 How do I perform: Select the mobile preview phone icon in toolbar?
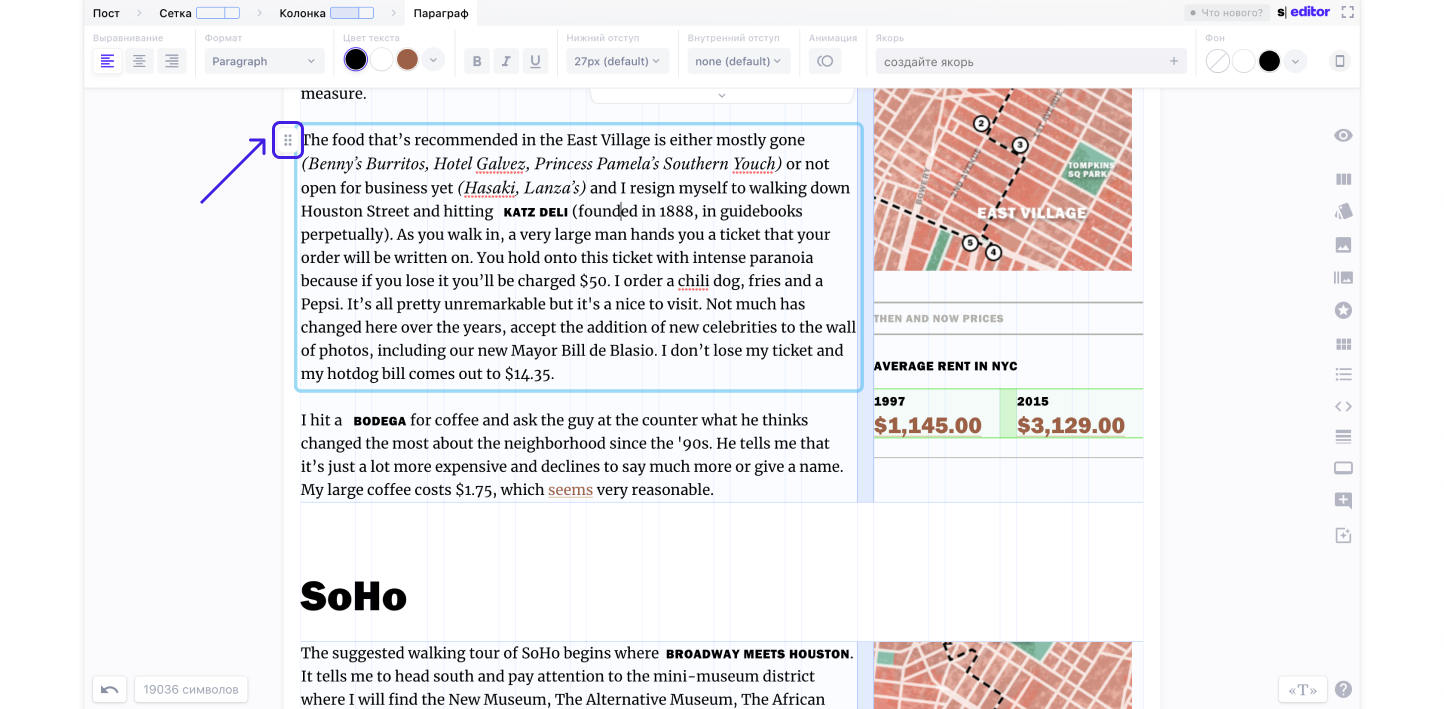coord(1339,61)
